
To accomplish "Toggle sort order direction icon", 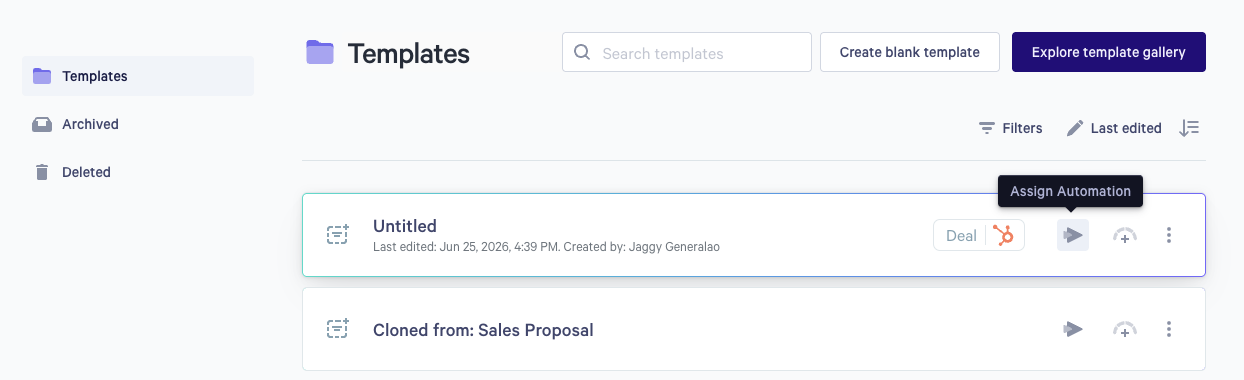I will pyautogui.click(x=1189, y=128).
